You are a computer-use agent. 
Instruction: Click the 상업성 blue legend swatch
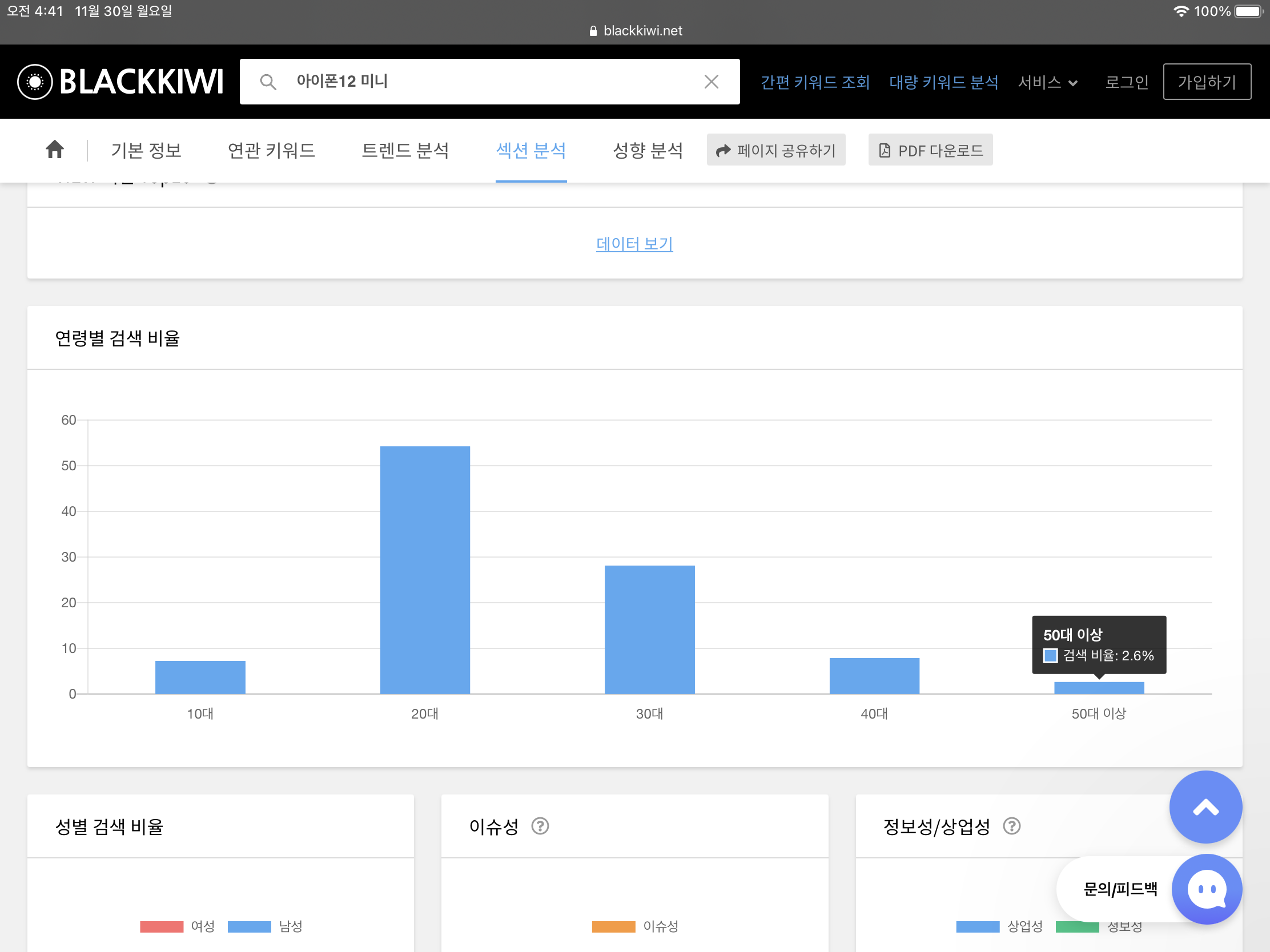pyautogui.click(x=977, y=926)
